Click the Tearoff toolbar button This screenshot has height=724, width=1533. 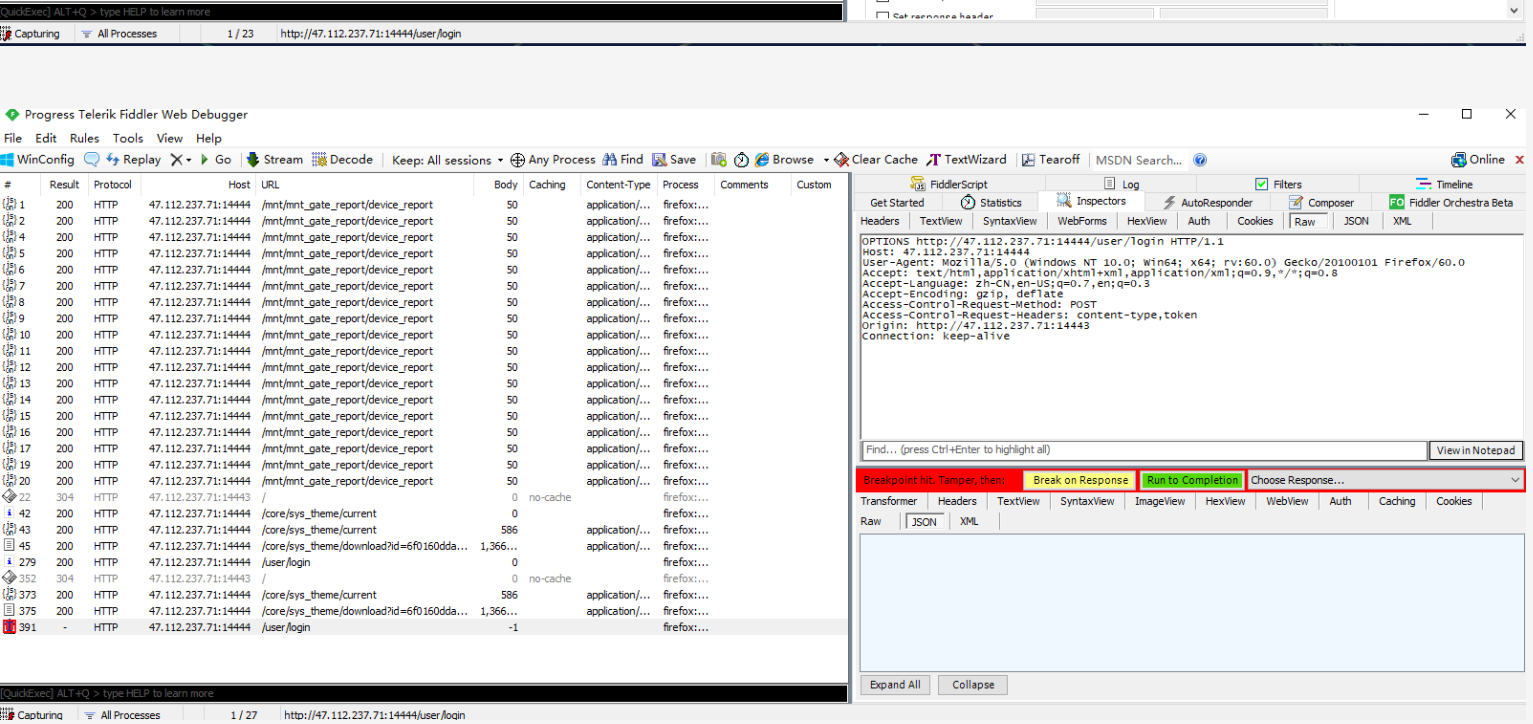pos(1051,160)
